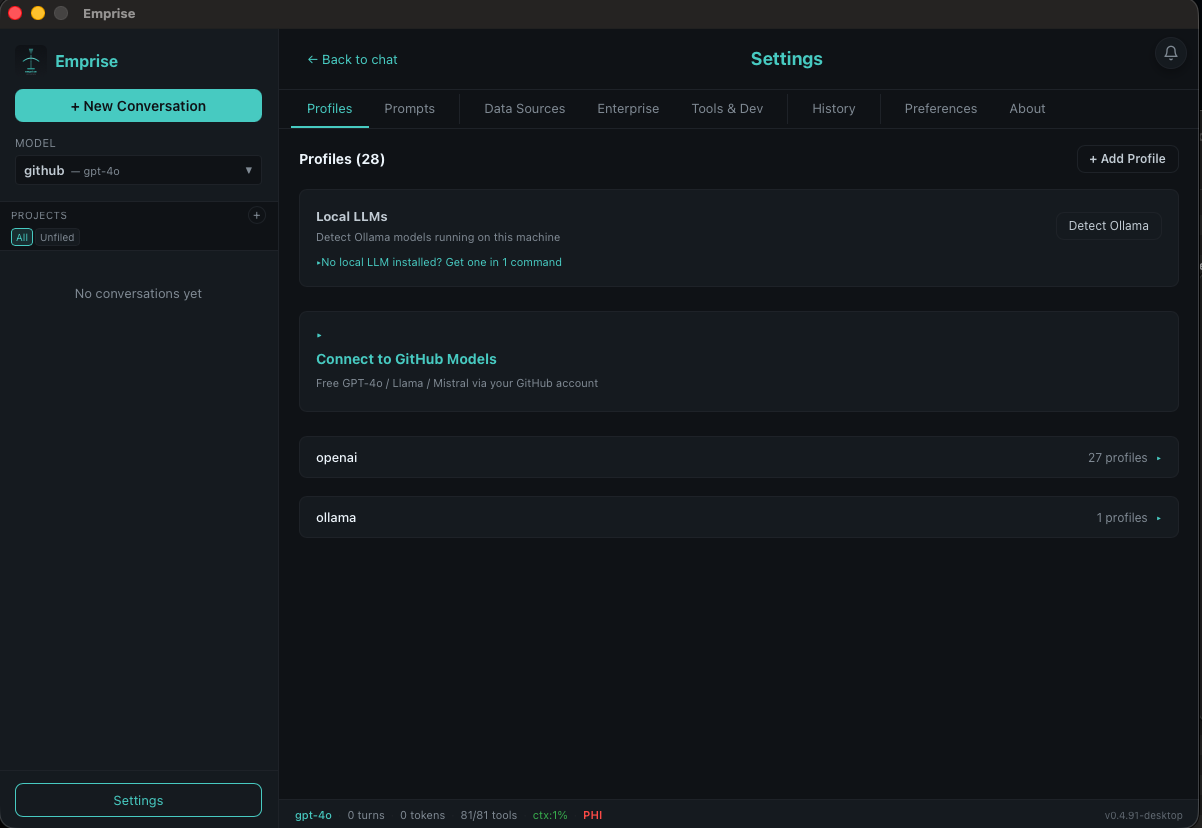This screenshot has height=828, width=1202.
Task: Open the Data Sources tab
Action: click(525, 108)
